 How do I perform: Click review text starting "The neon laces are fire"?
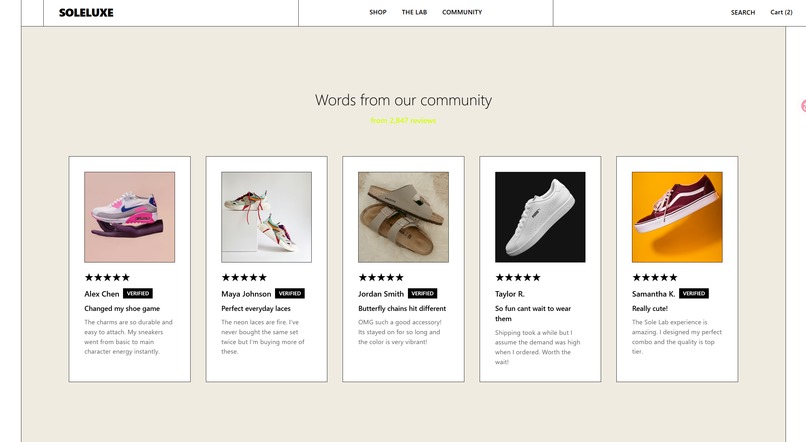263,337
